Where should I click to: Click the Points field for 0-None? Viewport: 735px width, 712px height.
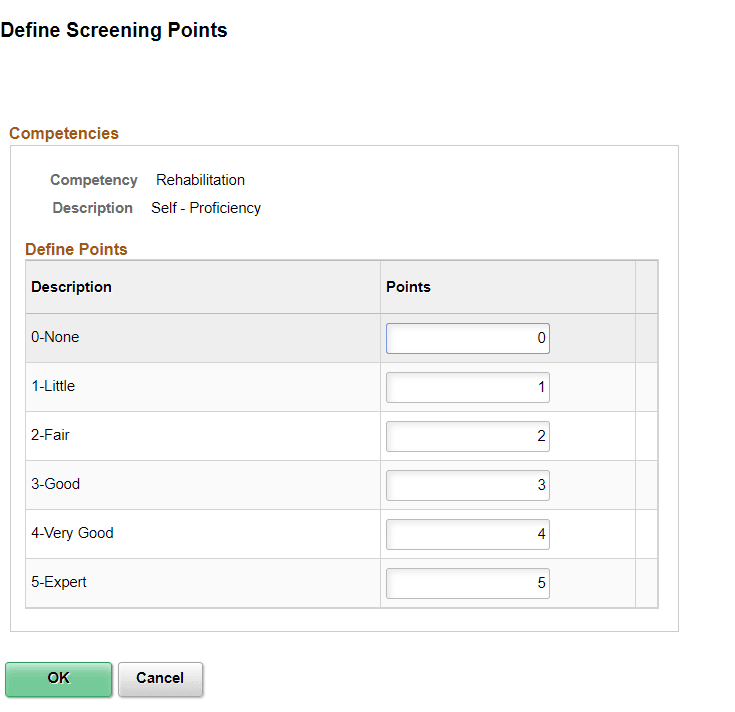pyautogui.click(x=467, y=338)
